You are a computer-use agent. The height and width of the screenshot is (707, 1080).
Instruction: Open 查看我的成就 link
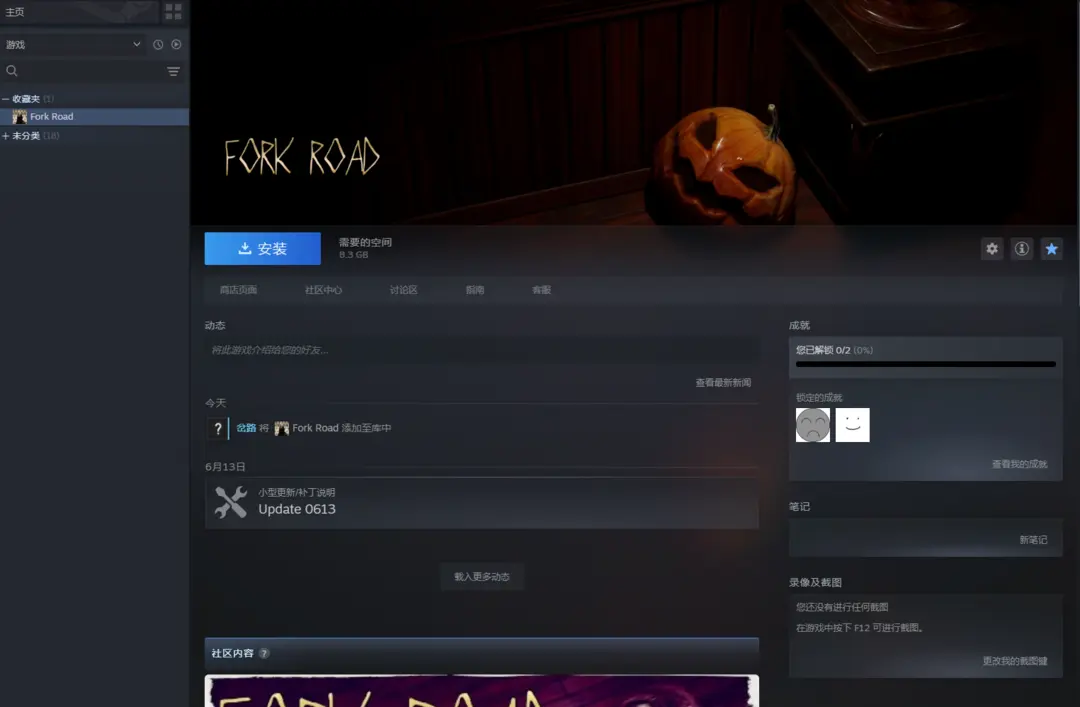pos(1019,464)
